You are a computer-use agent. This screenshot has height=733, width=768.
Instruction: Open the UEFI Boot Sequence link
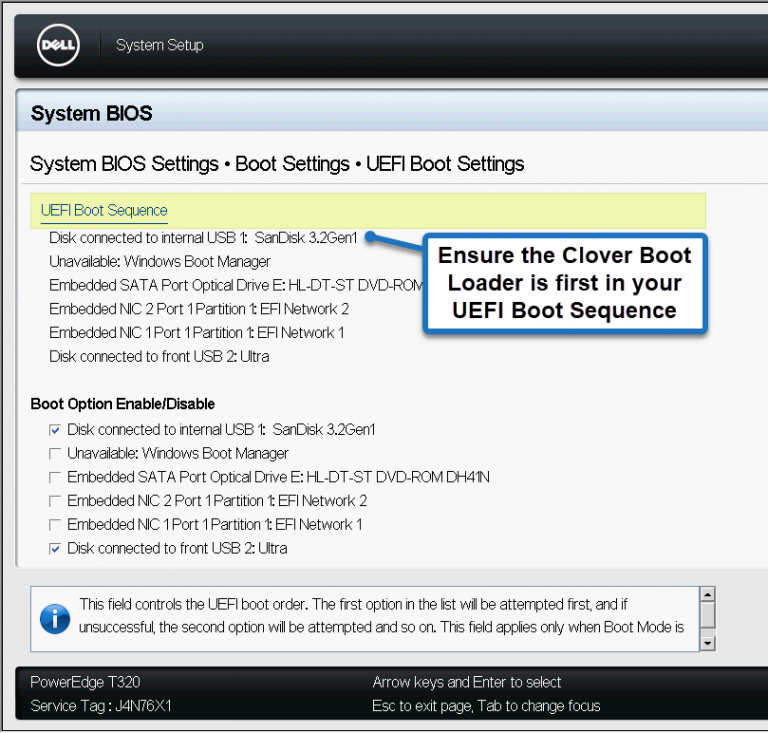click(x=104, y=211)
